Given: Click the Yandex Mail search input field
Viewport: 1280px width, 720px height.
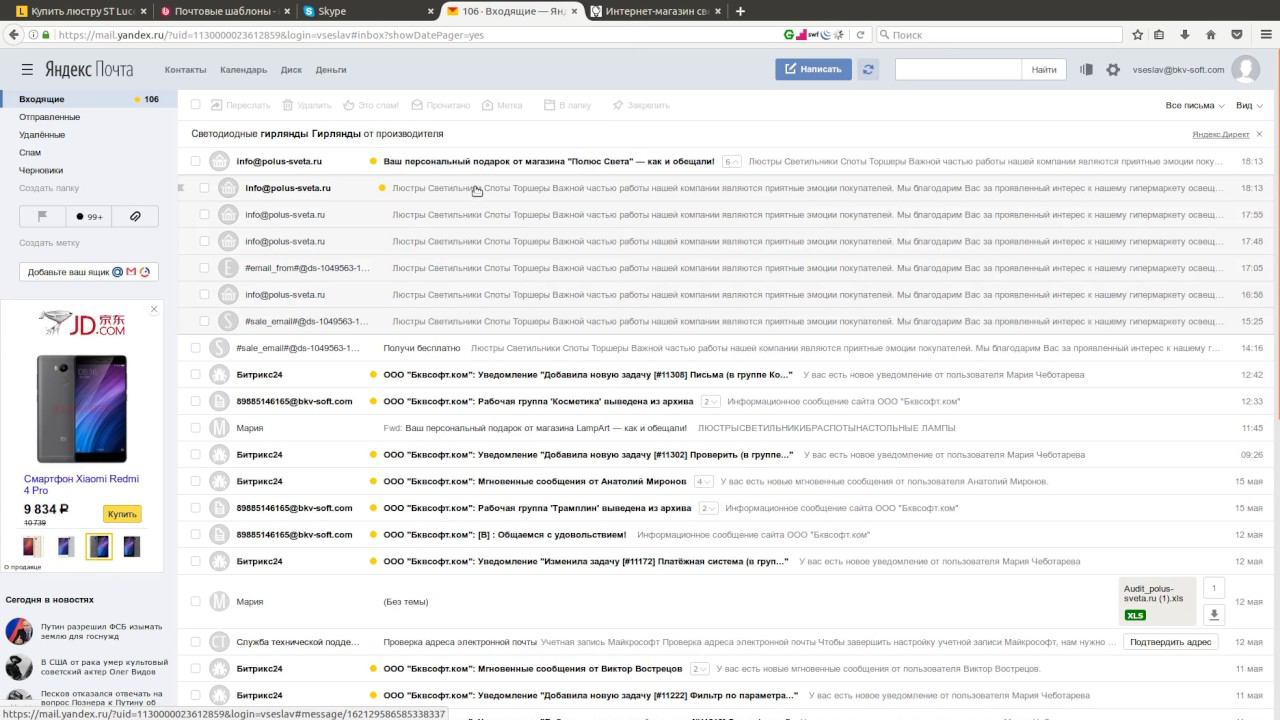Looking at the screenshot, I should point(958,69).
